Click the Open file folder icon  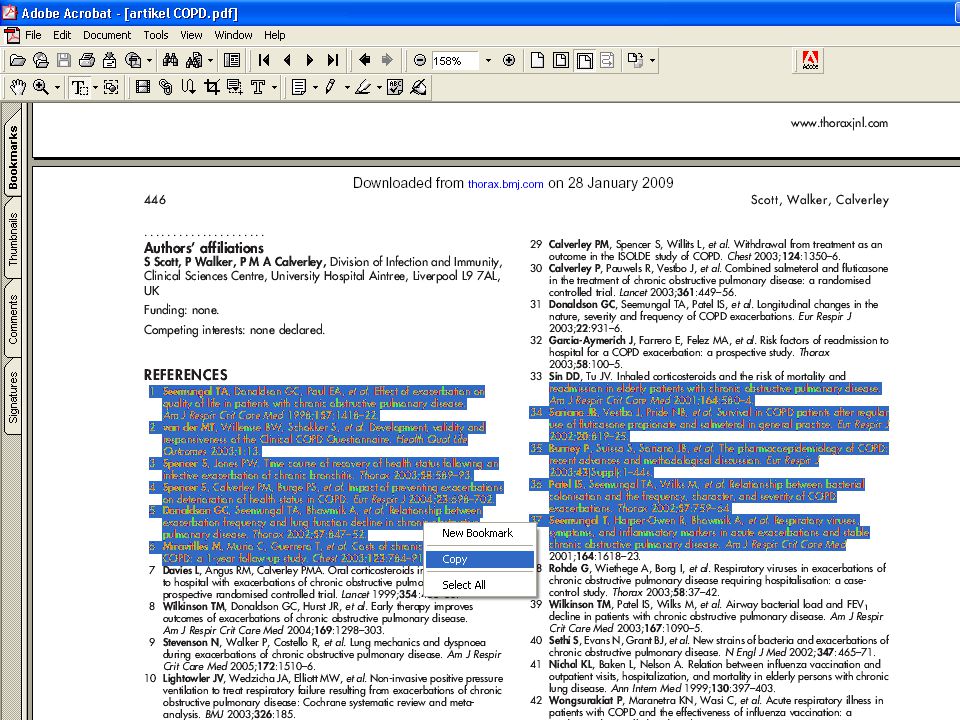point(17,60)
